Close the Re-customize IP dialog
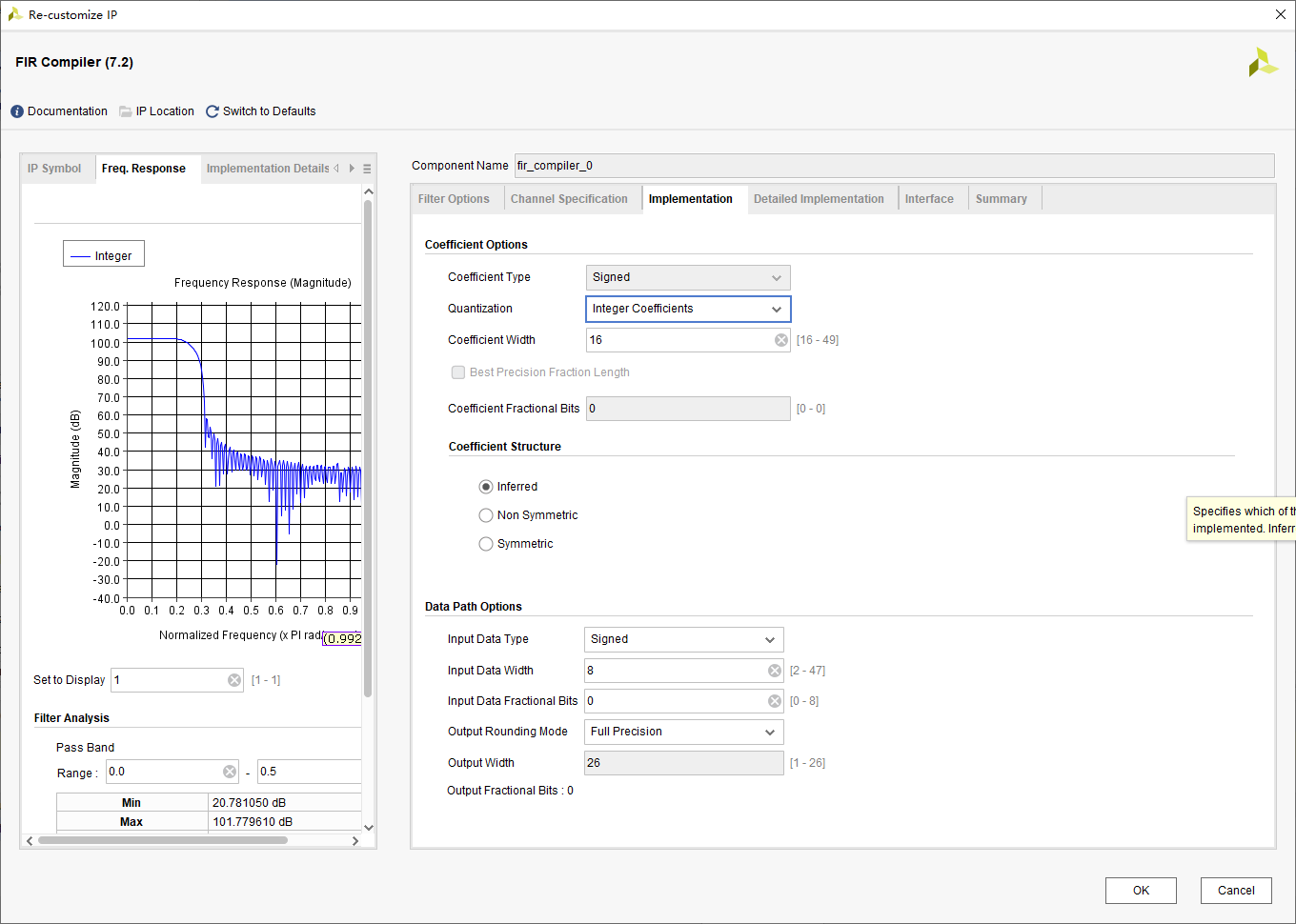This screenshot has height=924, width=1296. 1281,14
